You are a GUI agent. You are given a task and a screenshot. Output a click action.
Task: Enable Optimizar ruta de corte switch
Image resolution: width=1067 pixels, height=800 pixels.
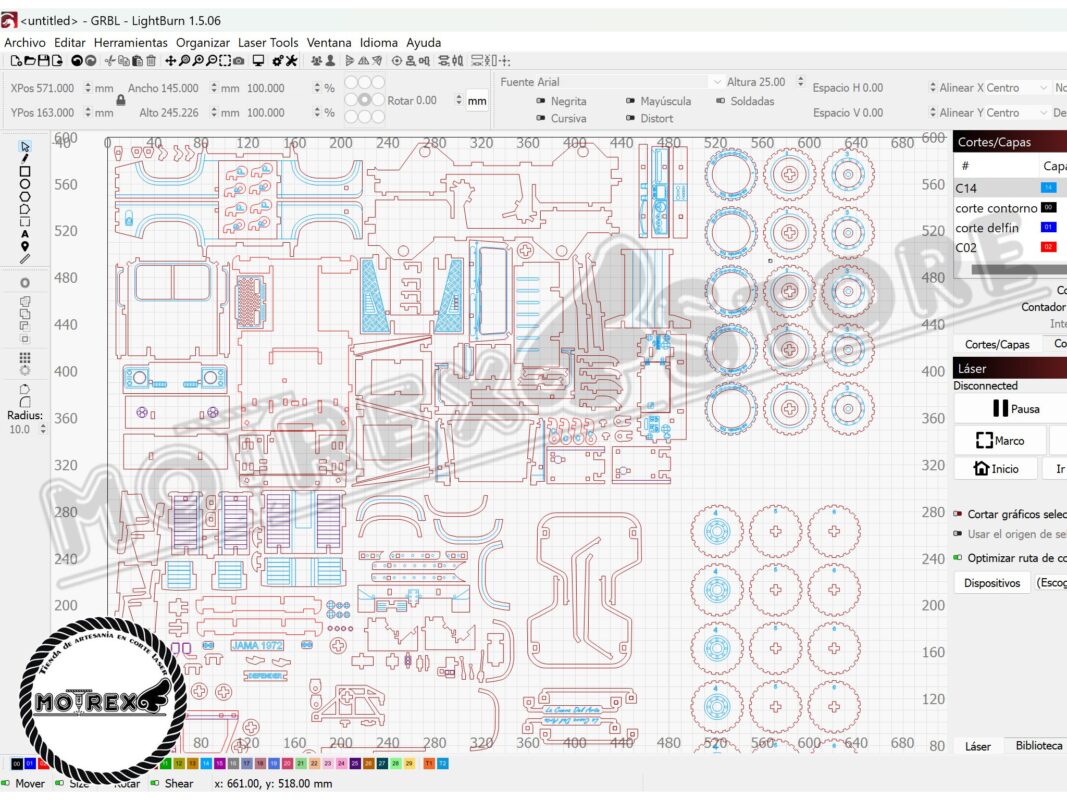(x=958, y=558)
